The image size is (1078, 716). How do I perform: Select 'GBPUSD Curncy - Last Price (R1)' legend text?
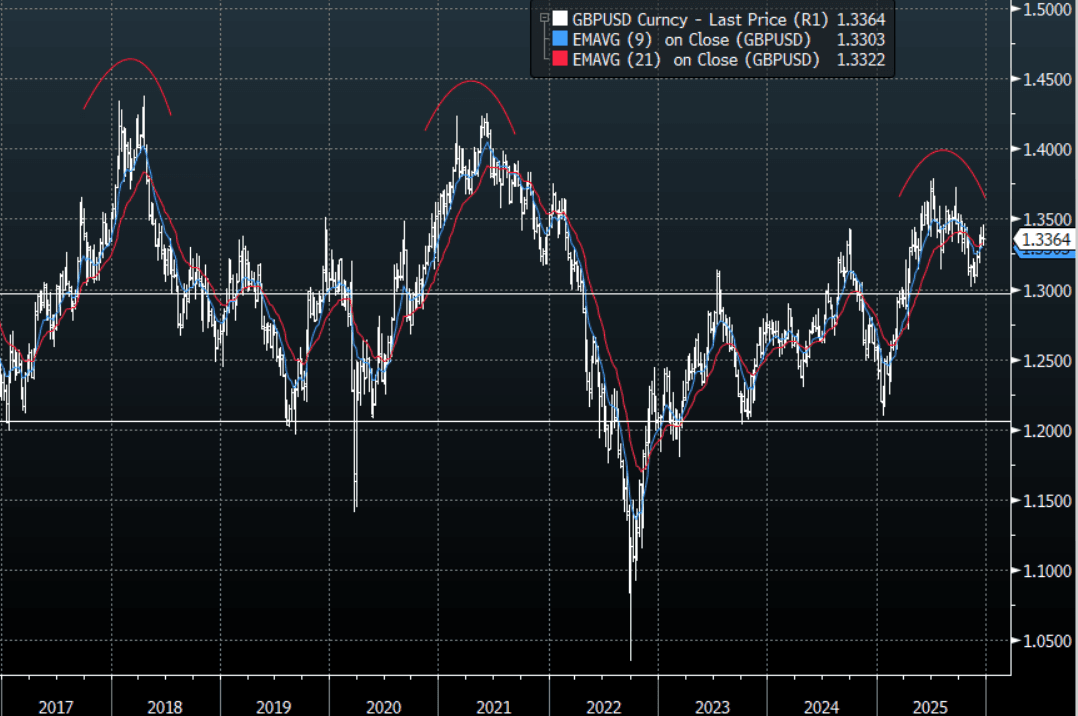point(700,19)
